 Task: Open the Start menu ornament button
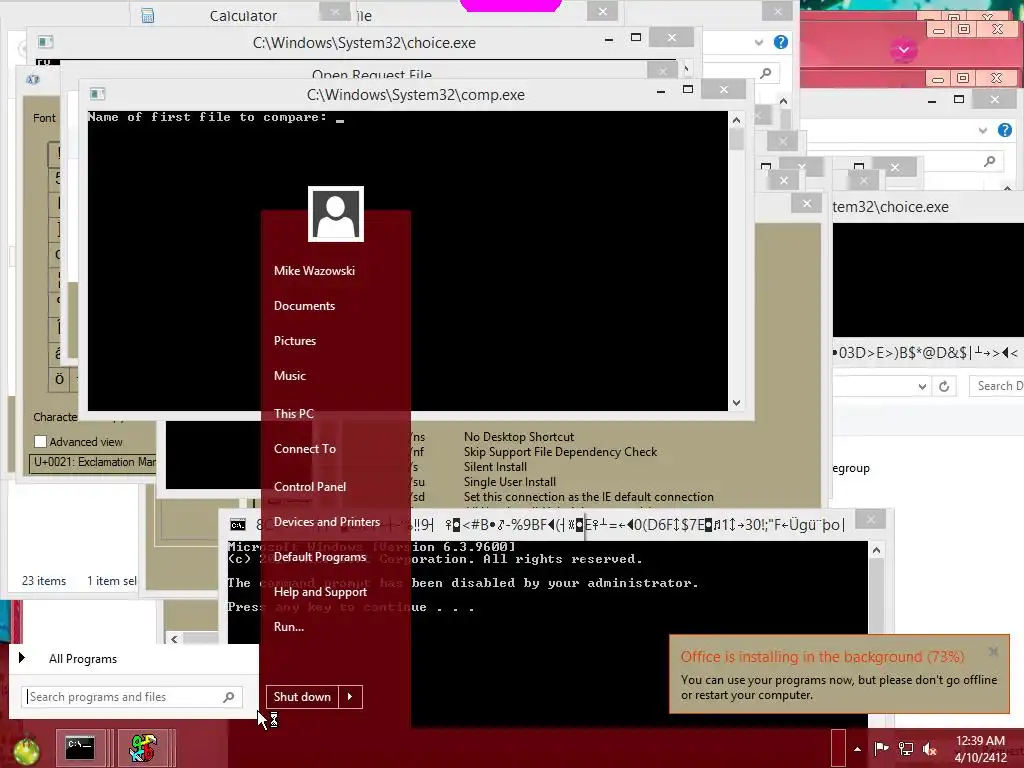click(25, 750)
